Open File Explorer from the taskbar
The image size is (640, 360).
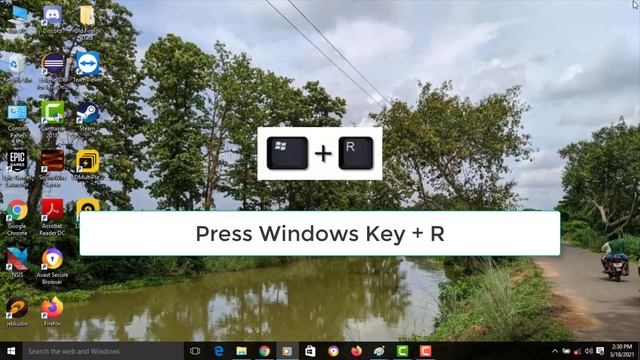[x=242, y=351]
